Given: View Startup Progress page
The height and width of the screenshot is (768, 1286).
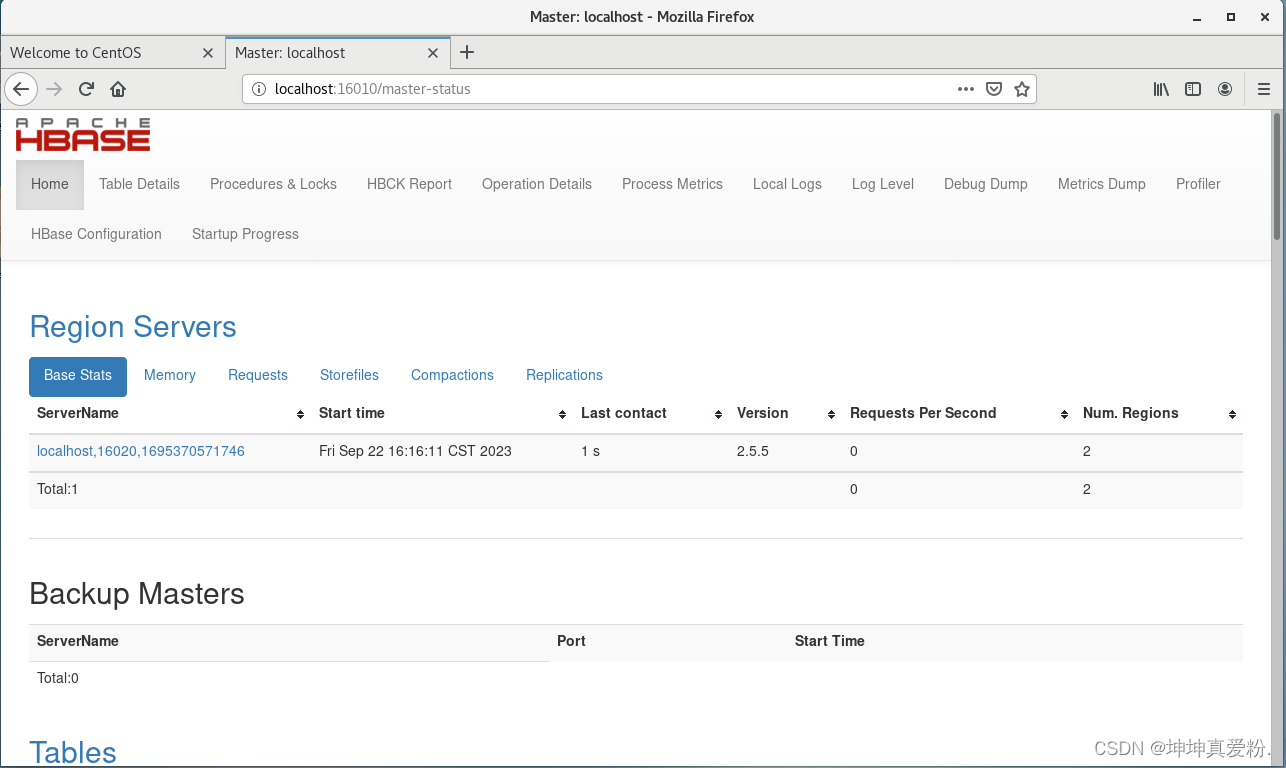Looking at the screenshot, I should [245, 234].
